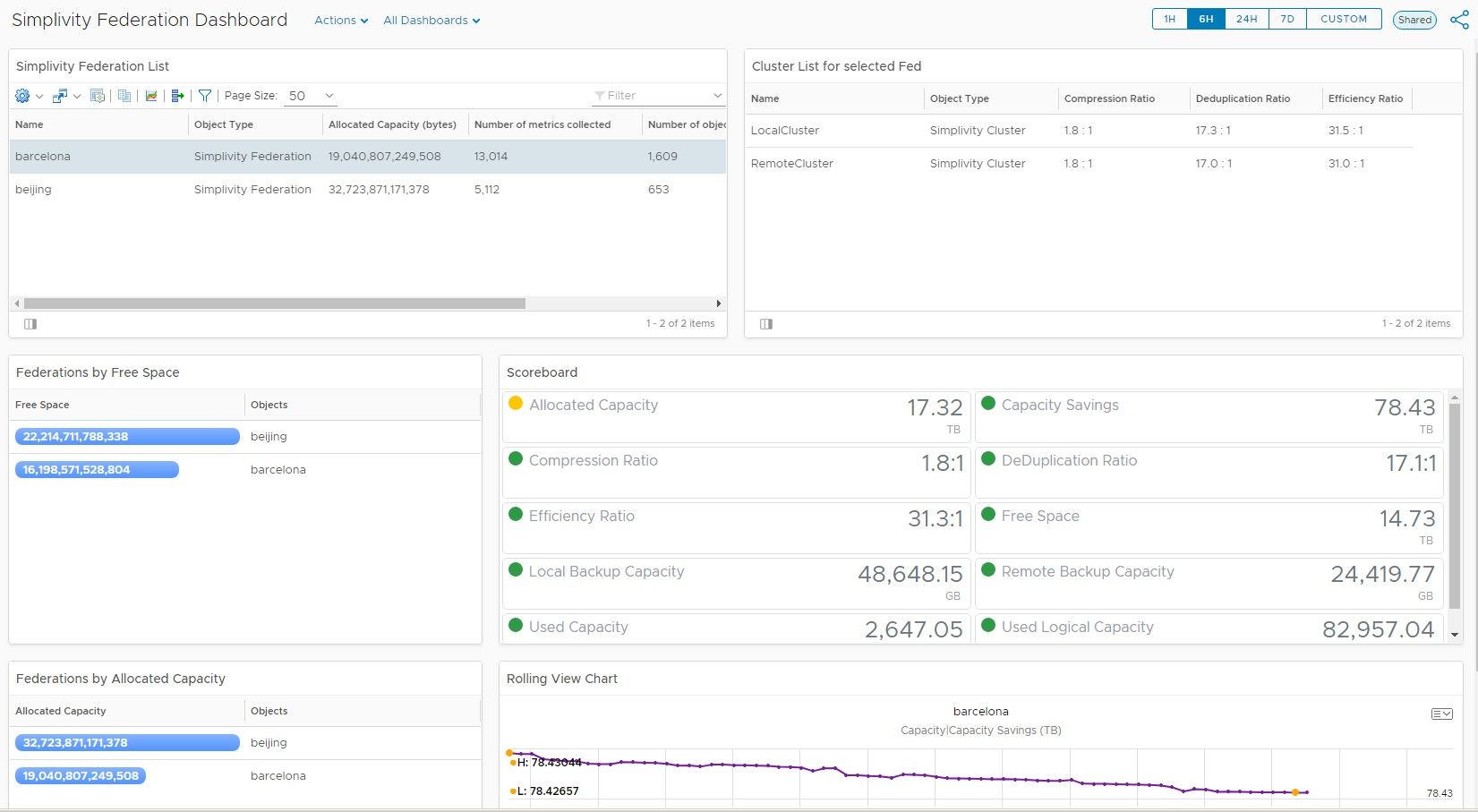Click the Remote Backup Capacity scoreboard tile
1478x812 pixels.
[1209, 583]
